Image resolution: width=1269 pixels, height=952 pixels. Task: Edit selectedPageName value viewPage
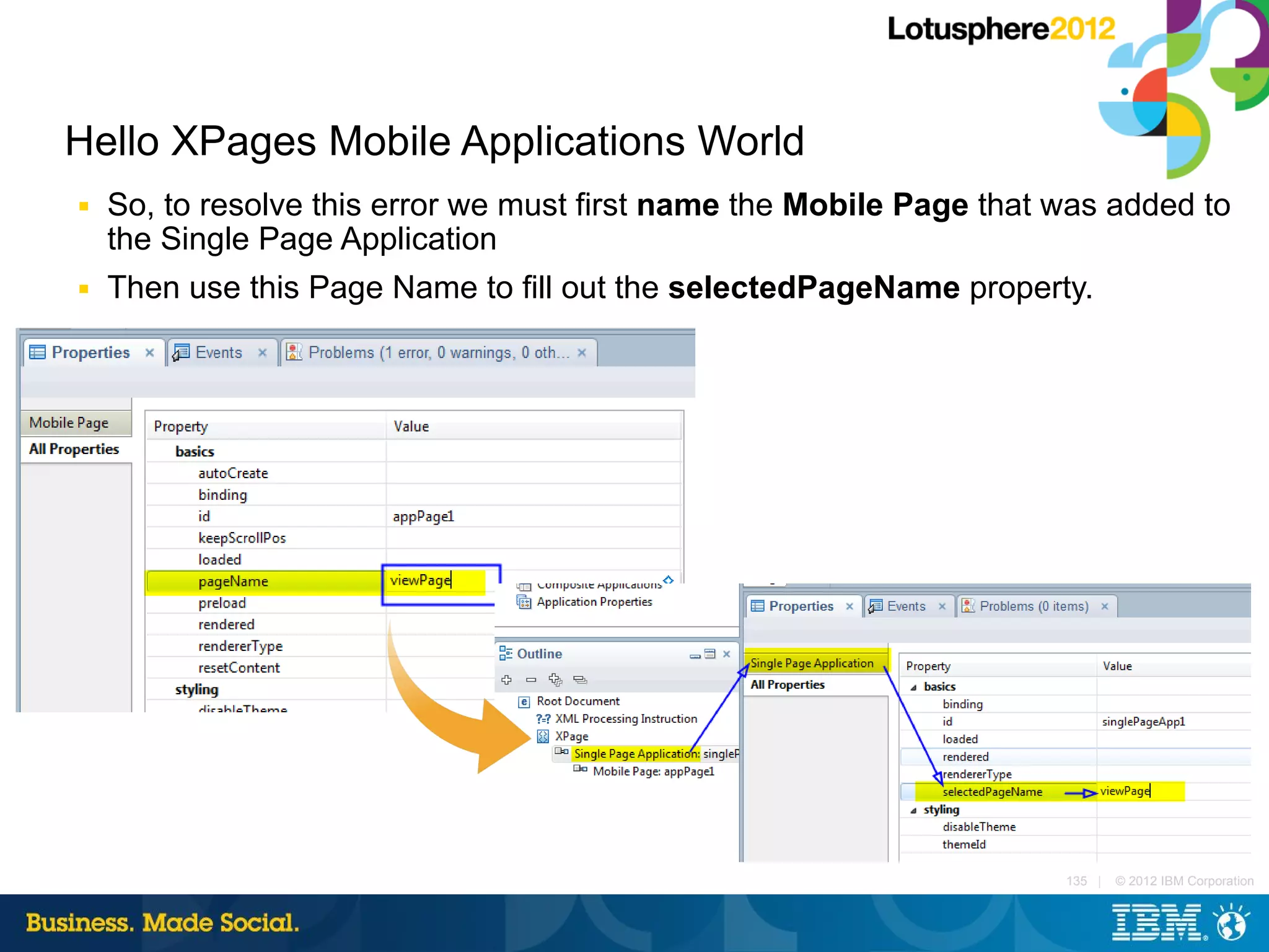(x=1140, y=791)
